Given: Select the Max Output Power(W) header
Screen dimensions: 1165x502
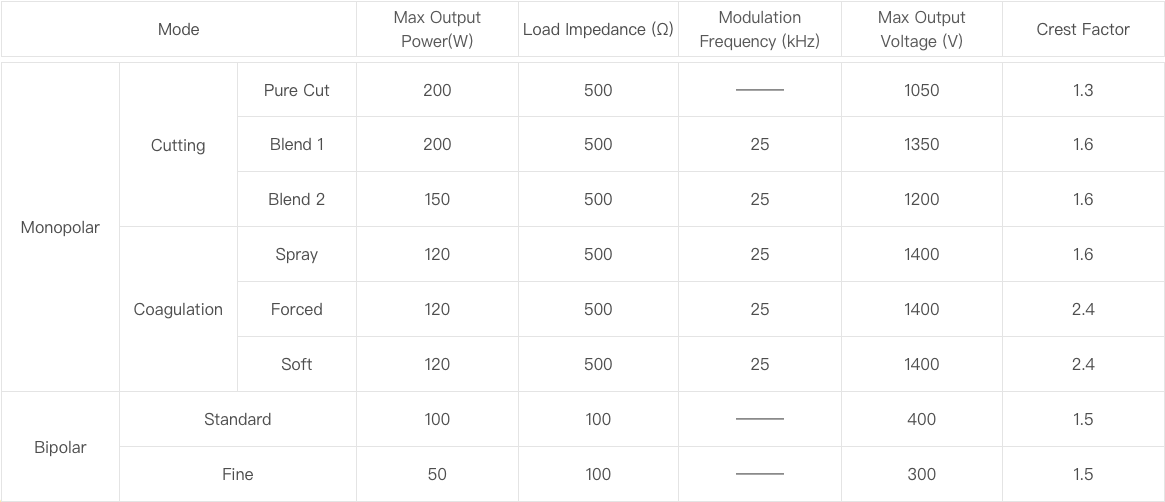Looking at the screenshot, I should (437, 30).
